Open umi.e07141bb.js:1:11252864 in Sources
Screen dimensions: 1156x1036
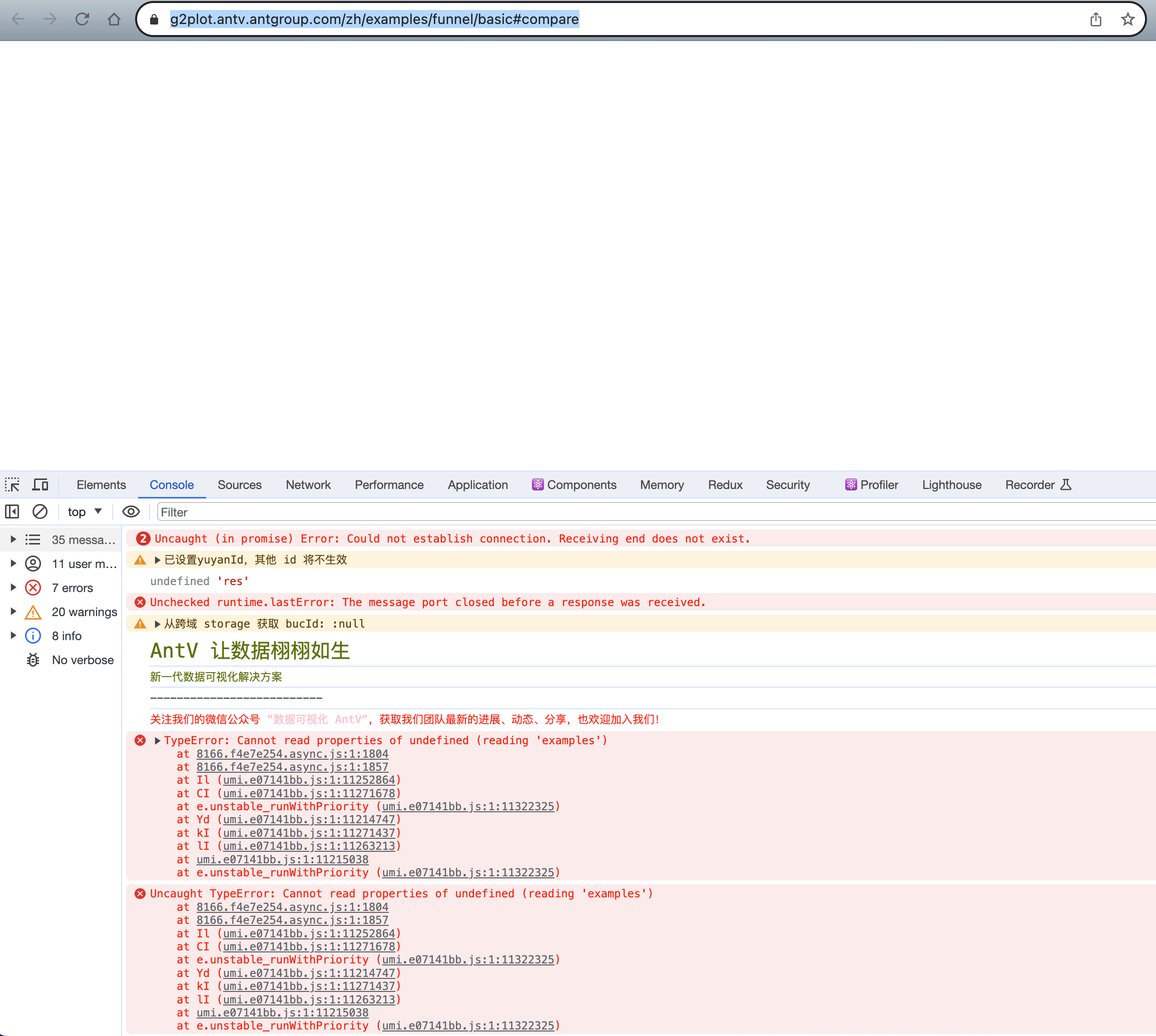(x=309, y=780)
